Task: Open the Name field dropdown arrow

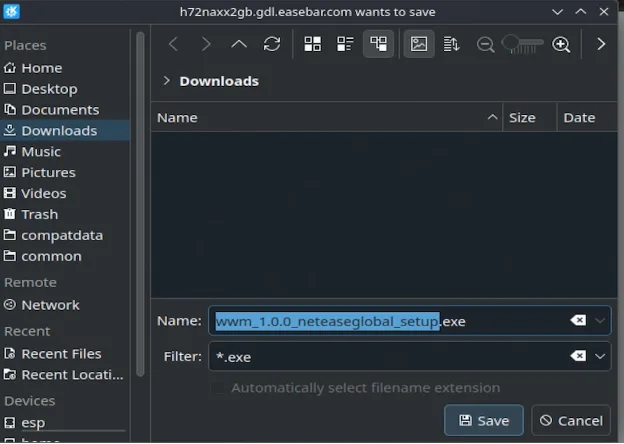Action: pyautogui.click(x=600, y=321)
